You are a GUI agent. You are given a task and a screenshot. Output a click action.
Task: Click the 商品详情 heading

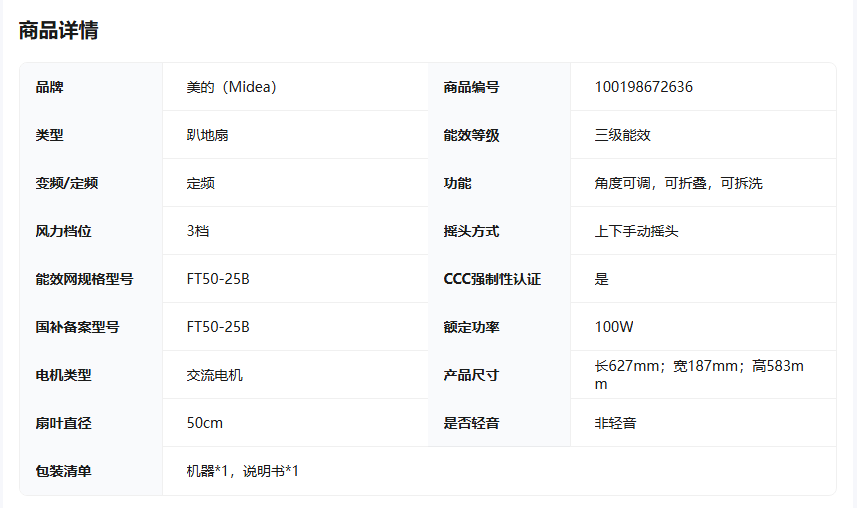pyautogui.click(x=58, y=30)
